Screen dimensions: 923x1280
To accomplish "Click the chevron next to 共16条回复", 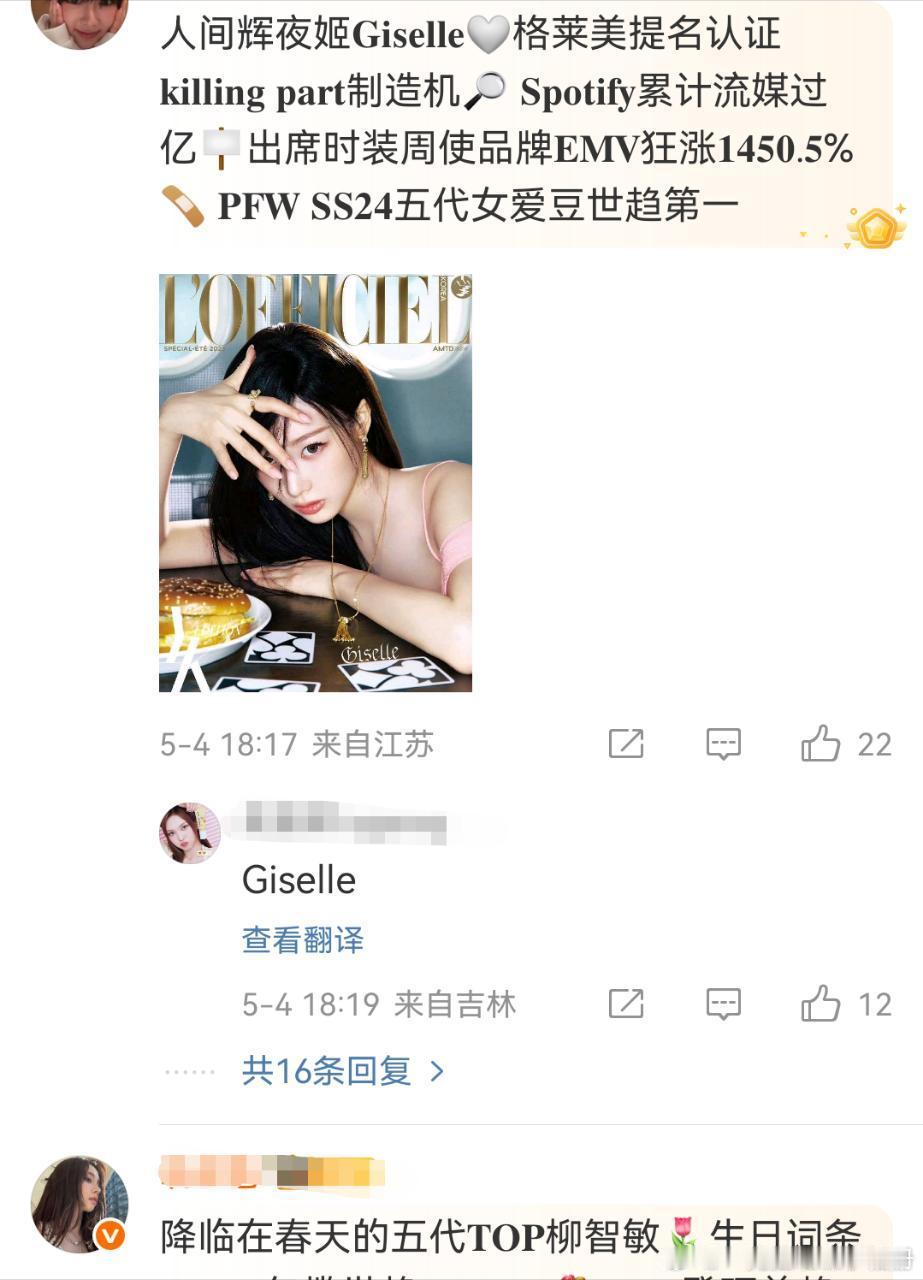I will click(x=436, y=1072).
